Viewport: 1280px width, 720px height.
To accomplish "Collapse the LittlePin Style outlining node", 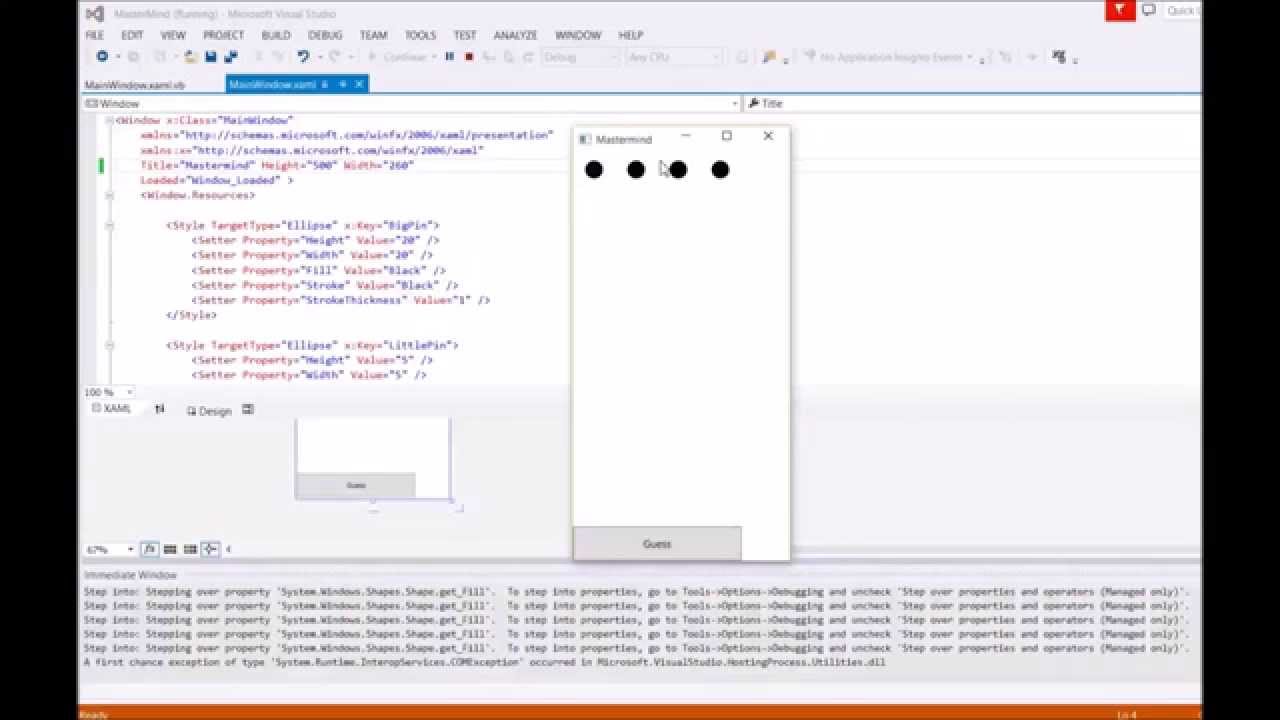I will [x=109, y=345].
